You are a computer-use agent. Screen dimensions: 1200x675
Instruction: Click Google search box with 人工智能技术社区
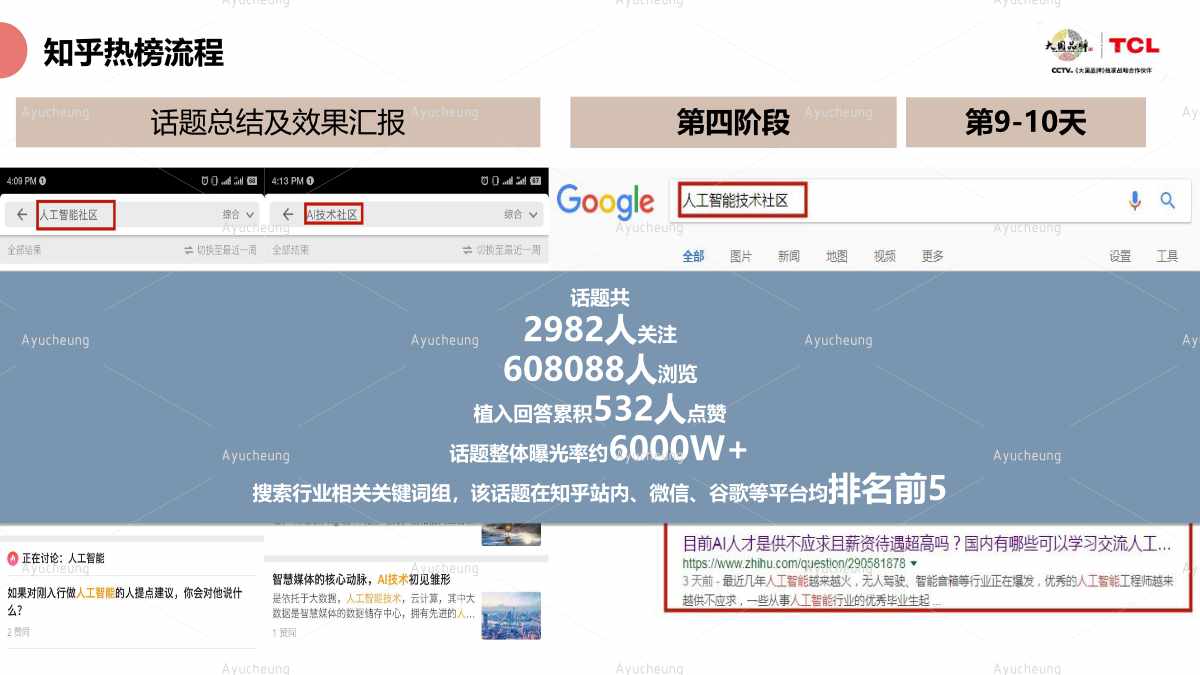(x=900, y=201)
